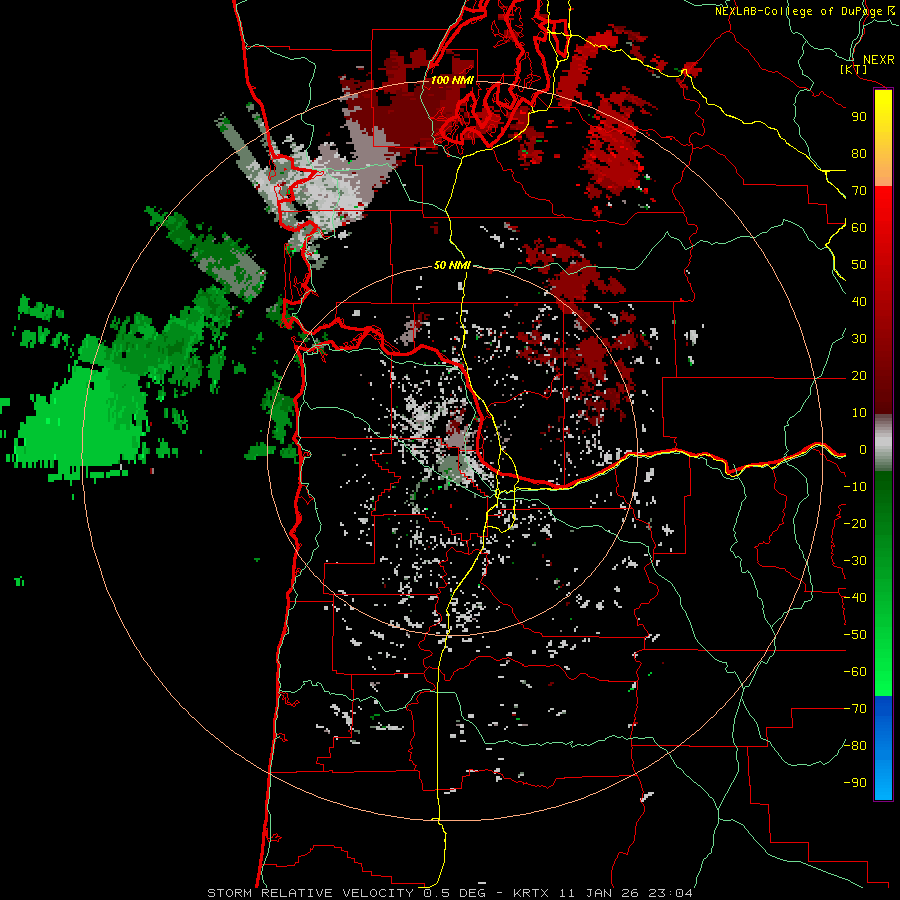Click the "100 NMI" range ring label

tap(452, 80)
